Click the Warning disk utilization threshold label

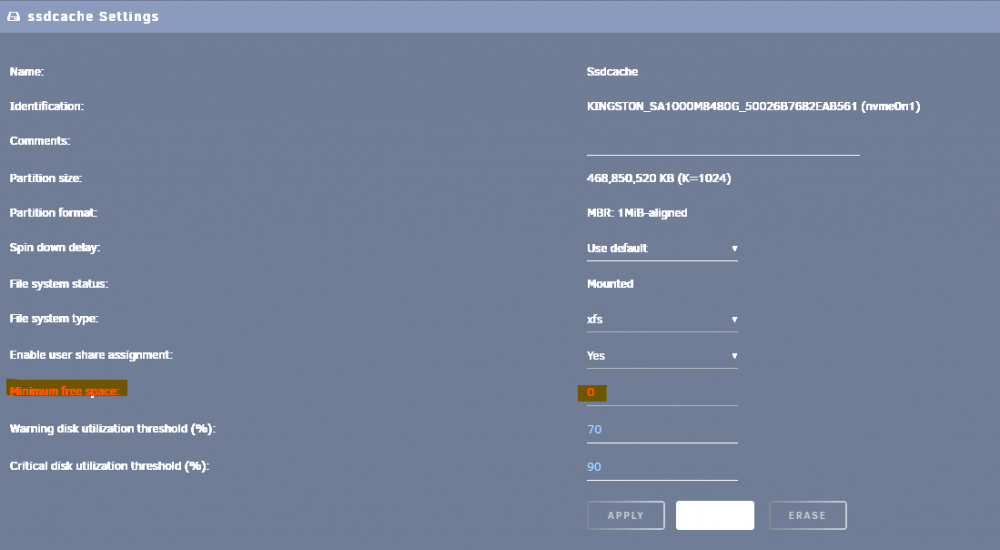[x=113, y=429]
